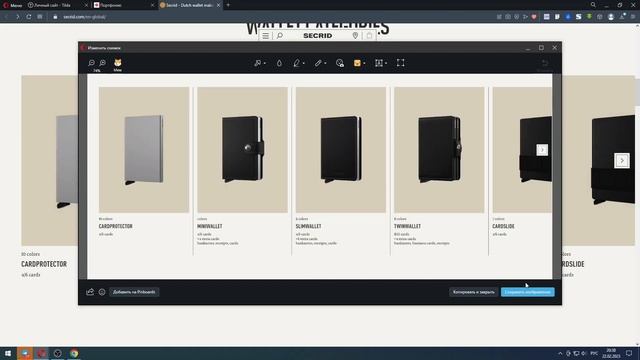Click the Slimwallet product image in snapshot

341,150
